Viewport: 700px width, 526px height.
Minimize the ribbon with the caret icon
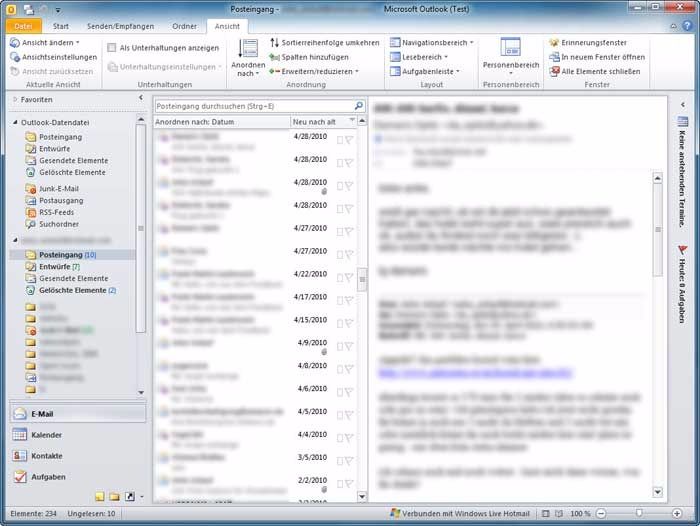coord(673,26)
